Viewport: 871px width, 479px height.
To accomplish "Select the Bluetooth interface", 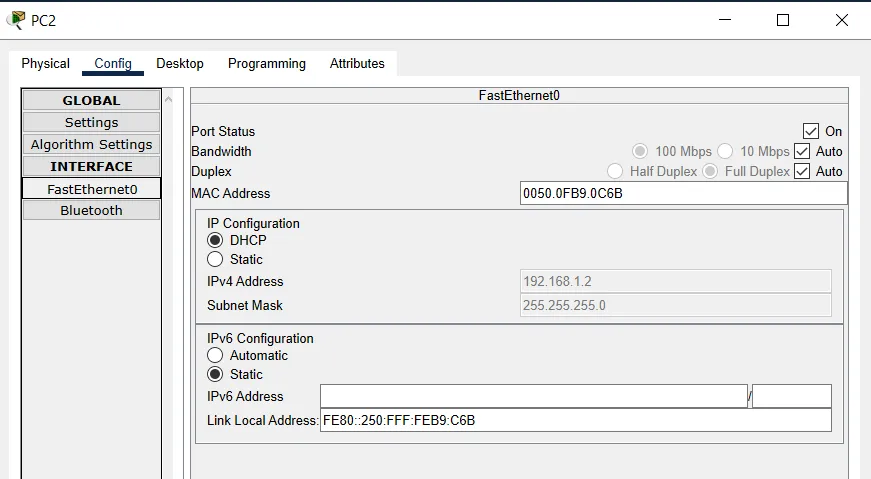I will coord(91,210).
